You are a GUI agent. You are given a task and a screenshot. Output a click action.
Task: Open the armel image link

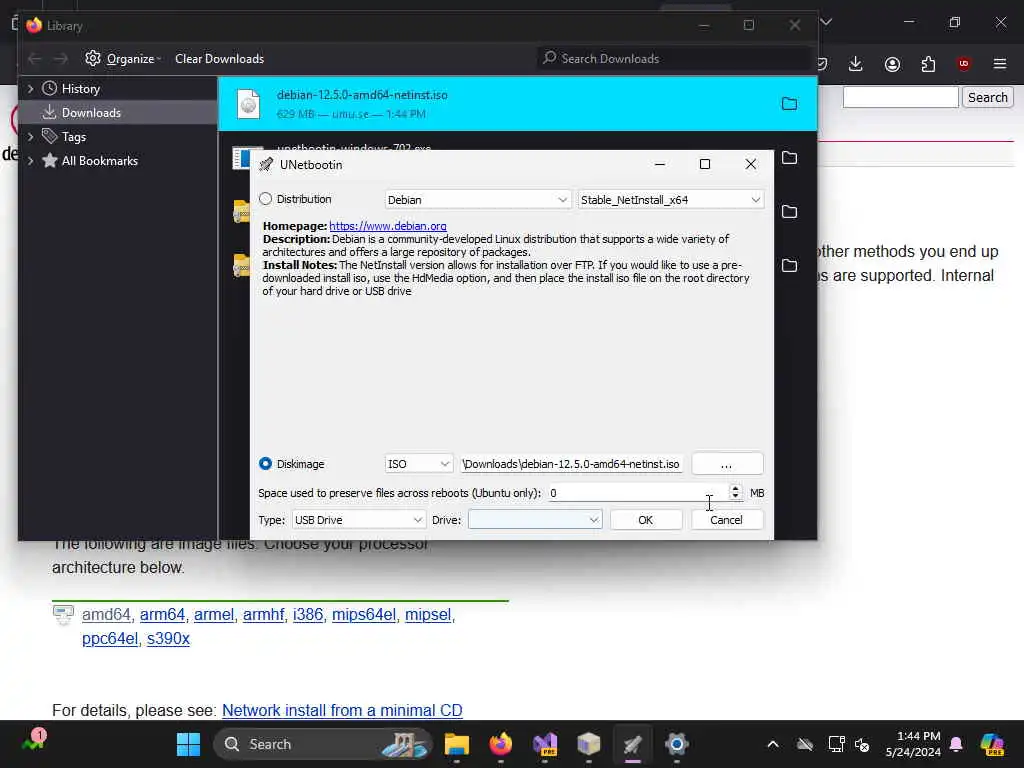pyautogui.click(x=214, y=615)
